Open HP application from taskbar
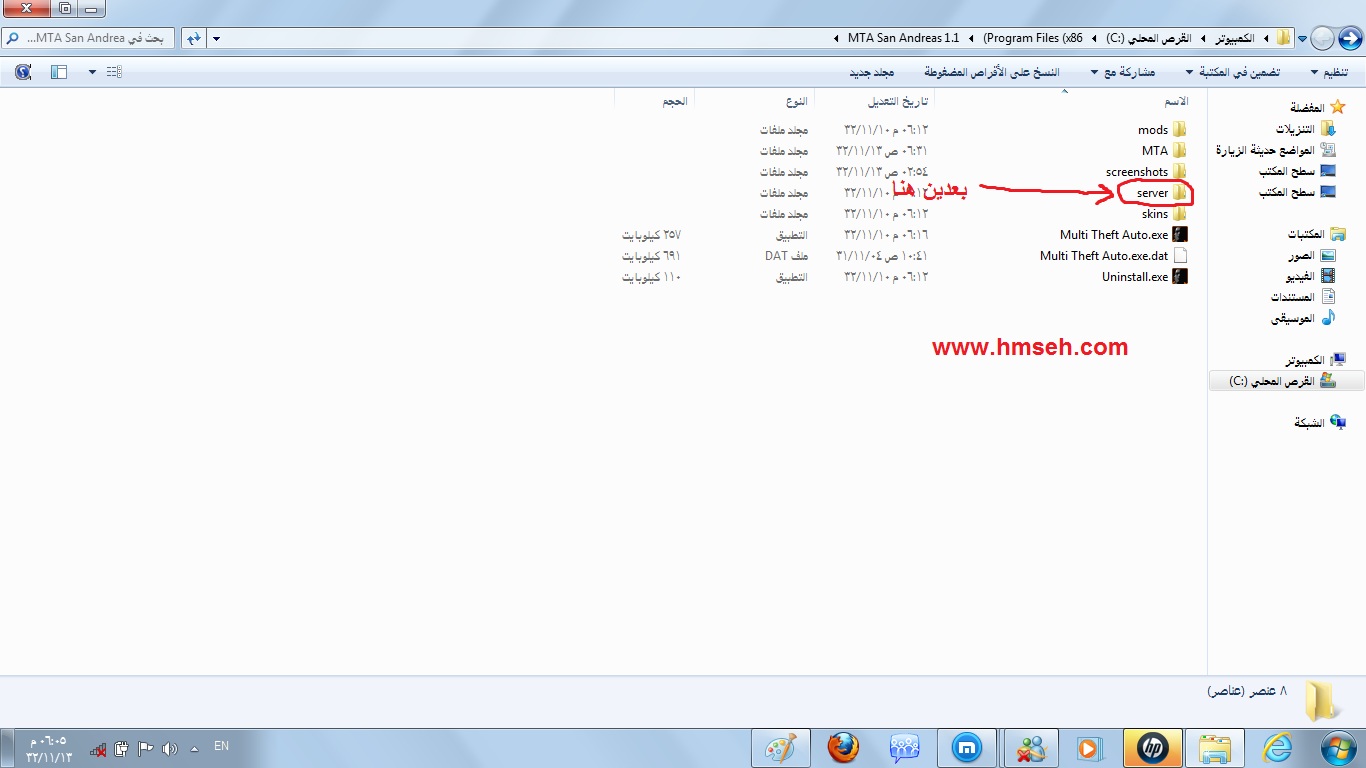Screen dimensions: 1366x768 coord(1153,748)
